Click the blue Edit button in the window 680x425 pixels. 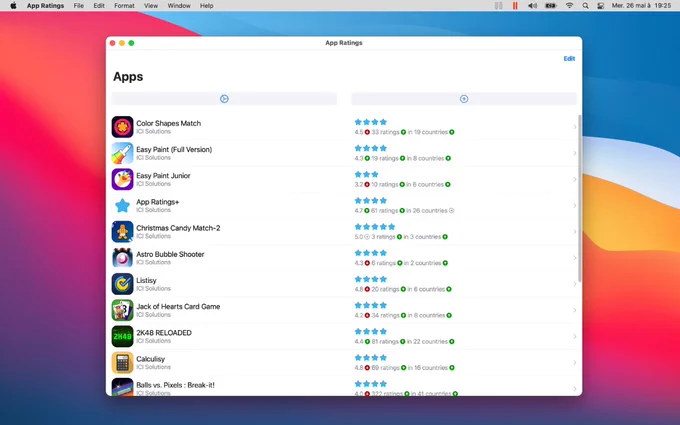569,59
